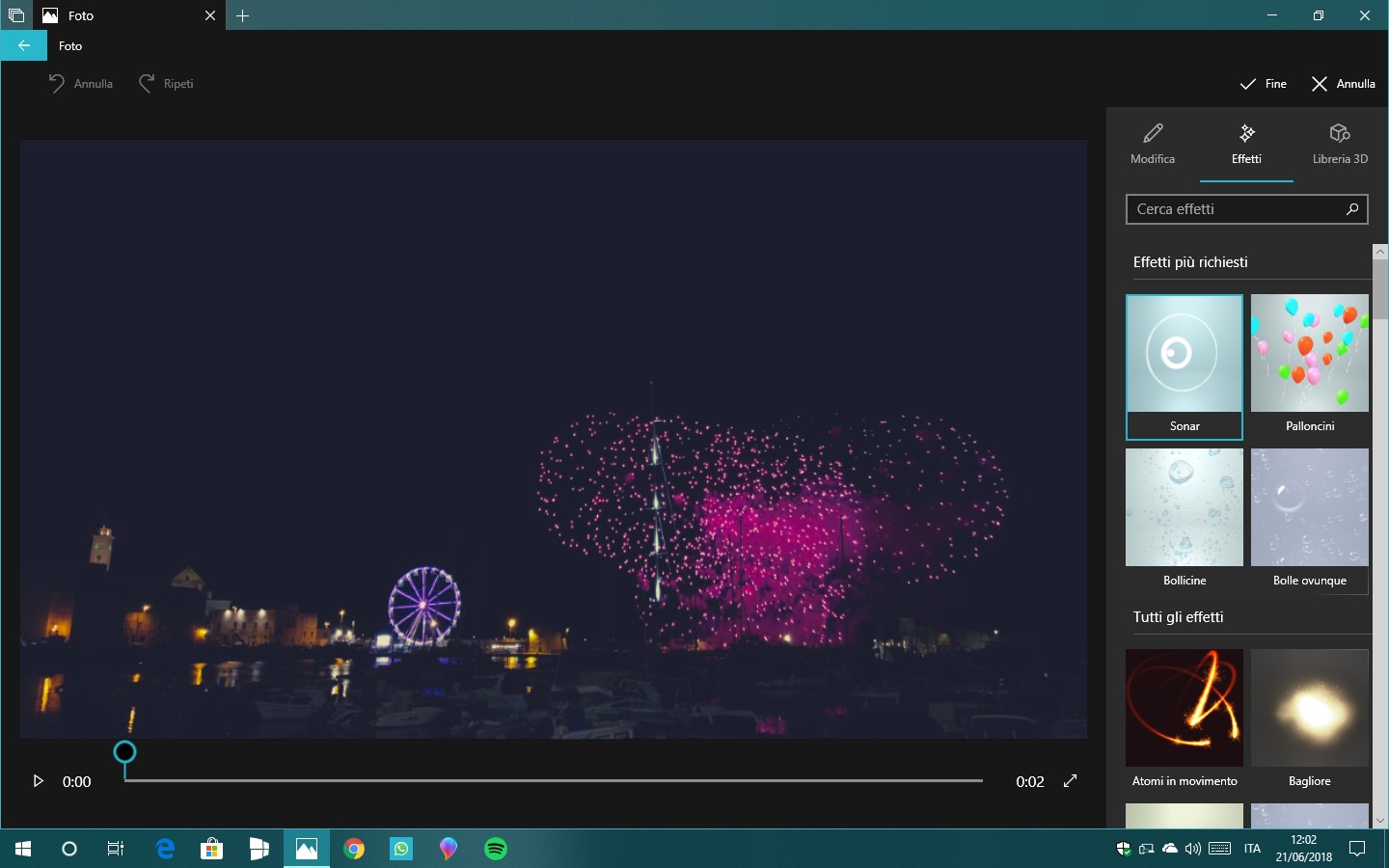Play the video preview
Screen dimensions: 1389x868
coord(38,781)
